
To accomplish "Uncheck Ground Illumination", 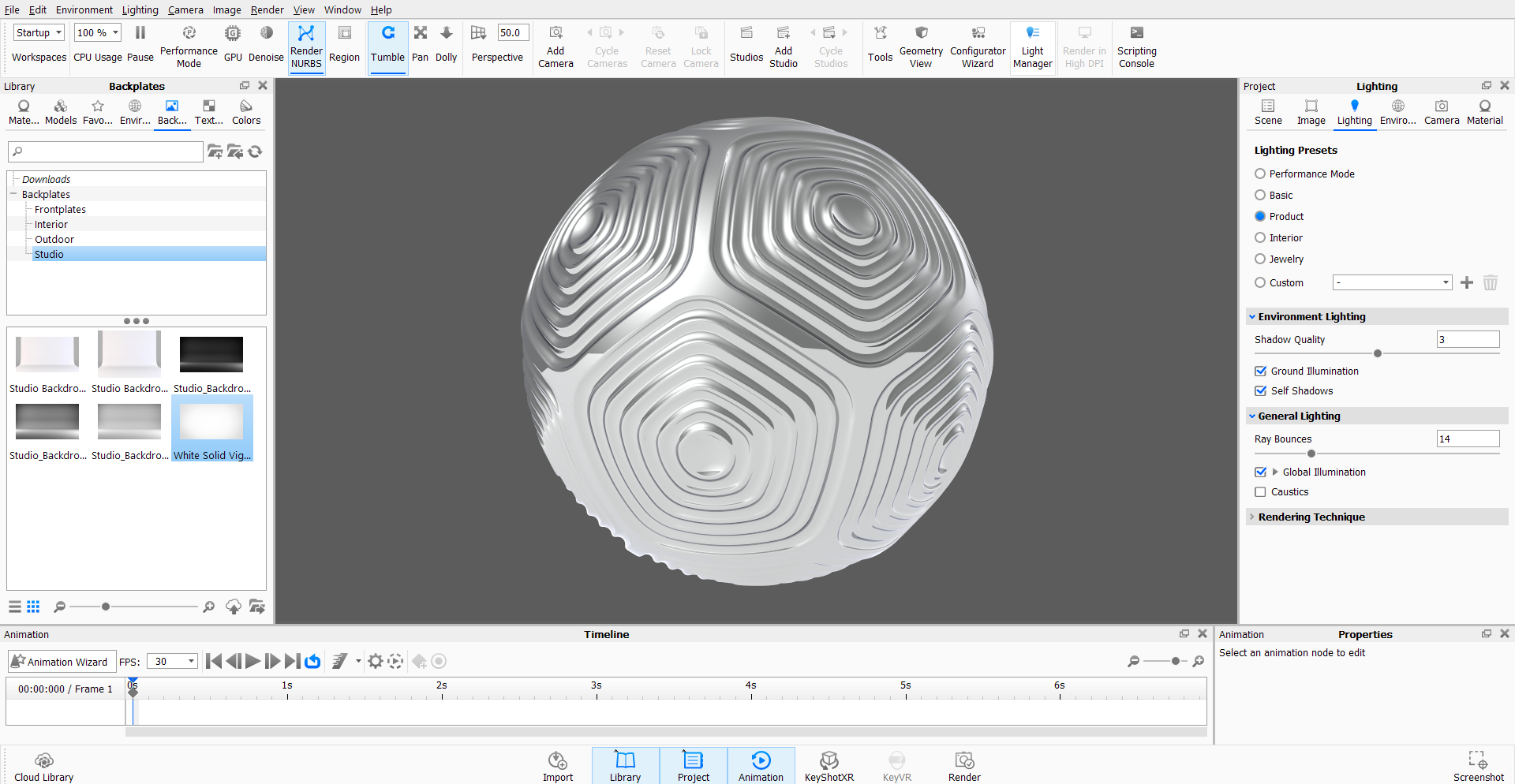I will click(1260, 371).
